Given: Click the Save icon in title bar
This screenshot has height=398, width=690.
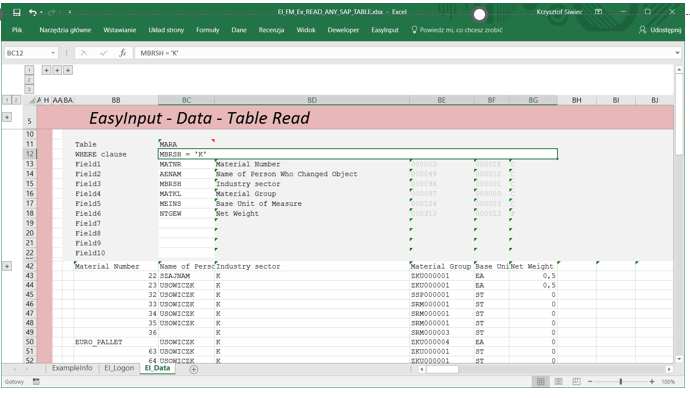Looking at the screenshot, I should [17, 12].
